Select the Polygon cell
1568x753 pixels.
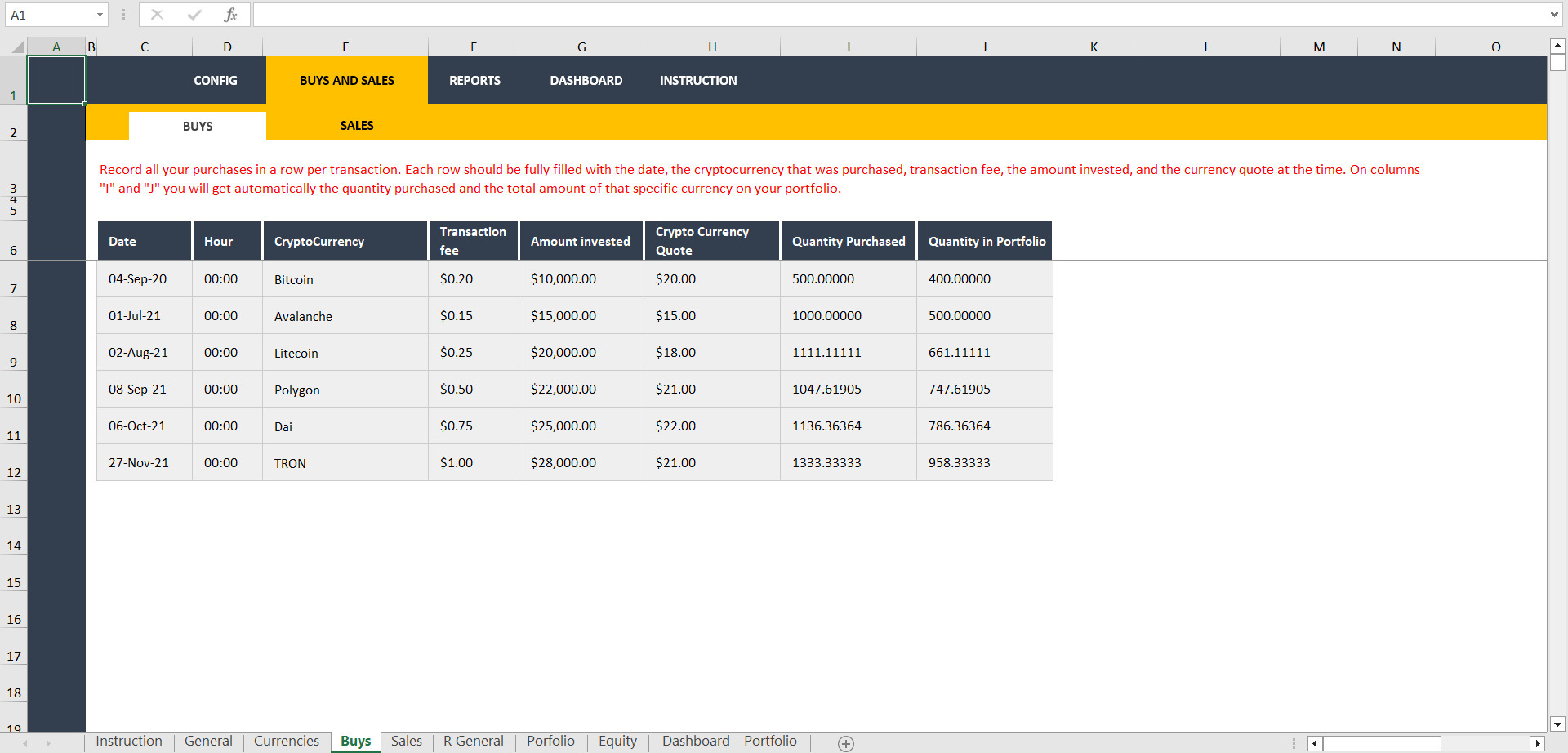[345, 390]
